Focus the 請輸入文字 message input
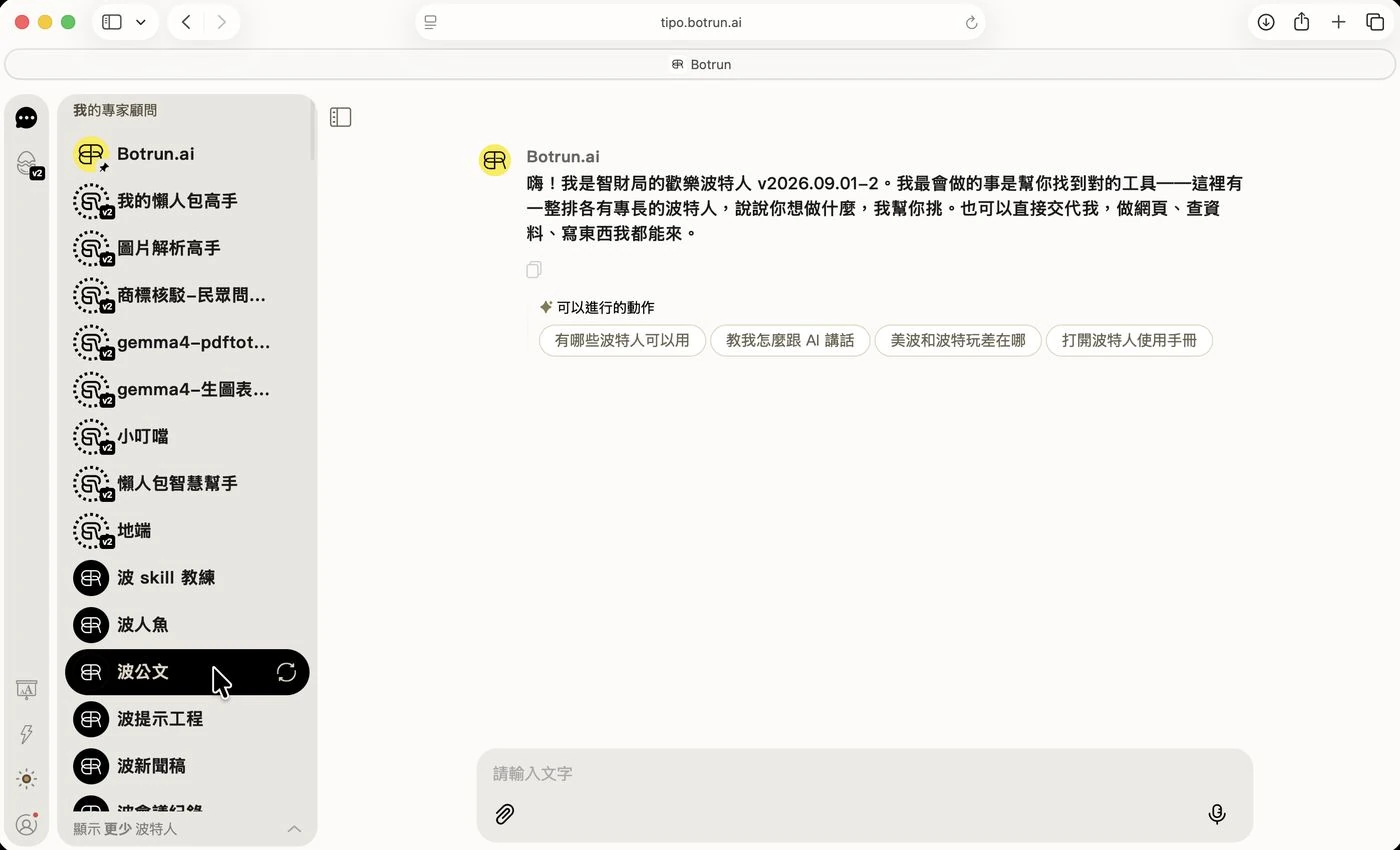 pos(865,773)
